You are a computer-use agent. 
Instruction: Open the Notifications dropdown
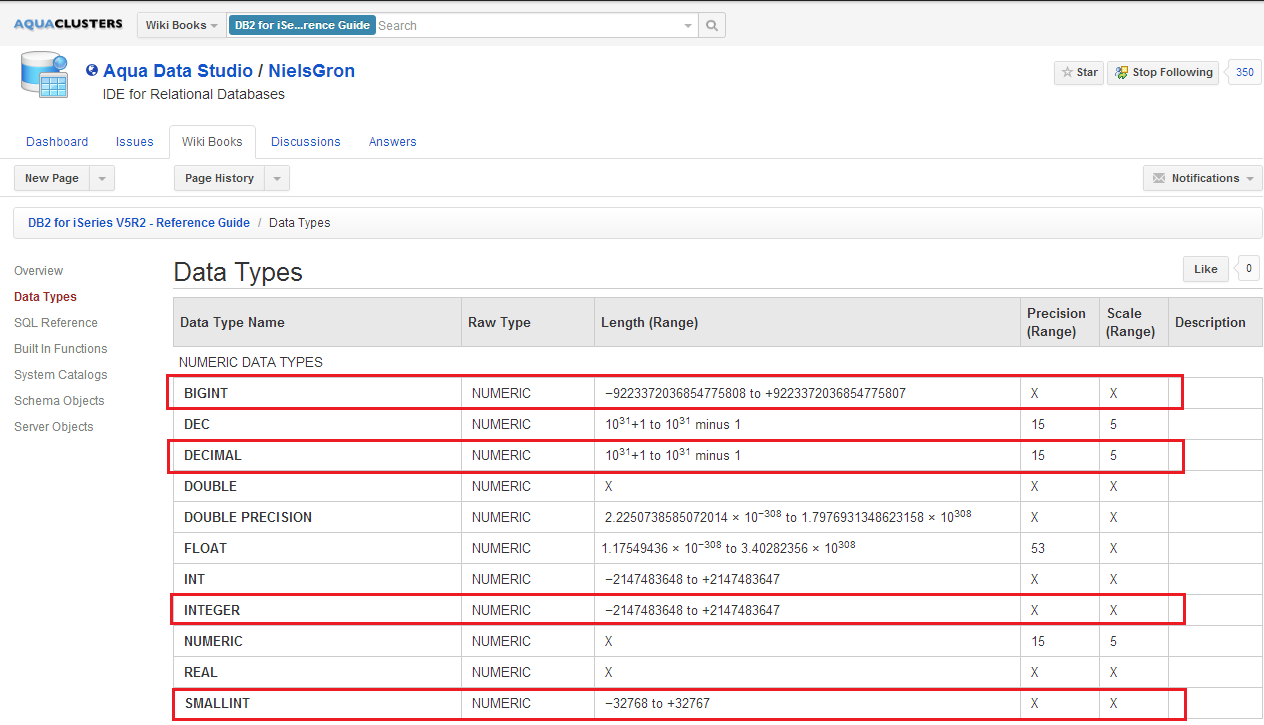1203,178
